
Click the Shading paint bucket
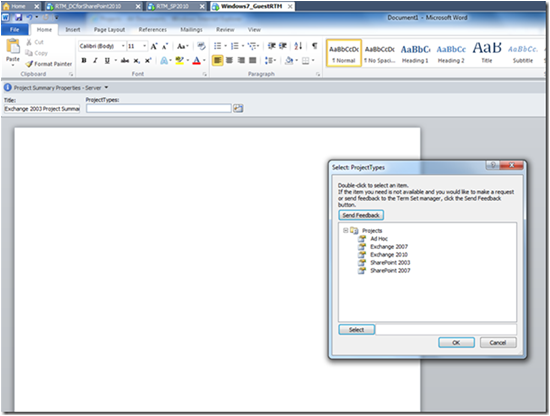point(289,60)
